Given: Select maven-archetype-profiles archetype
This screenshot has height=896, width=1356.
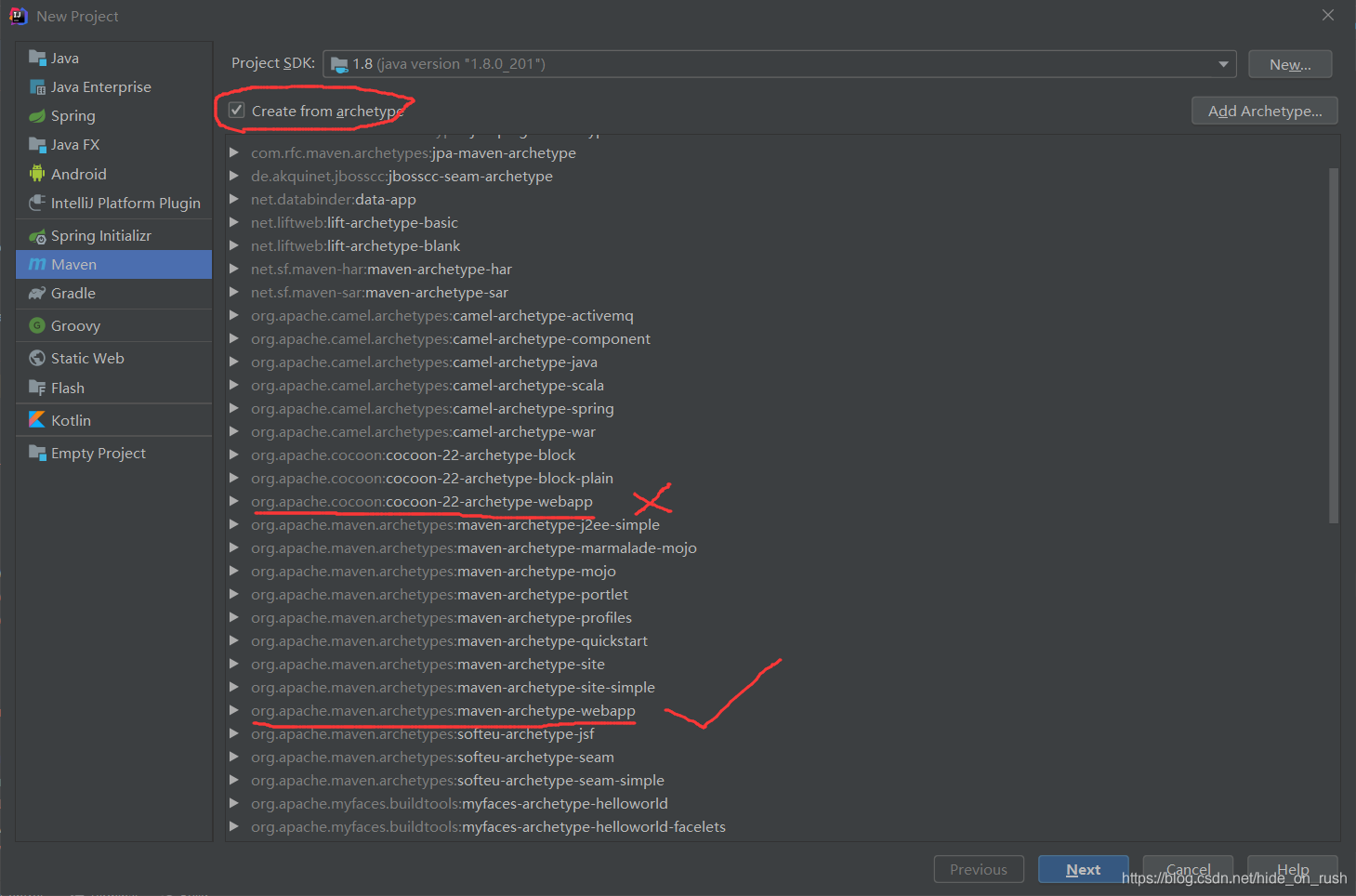Looking at the screenshot, I should [x=441, y=617].
